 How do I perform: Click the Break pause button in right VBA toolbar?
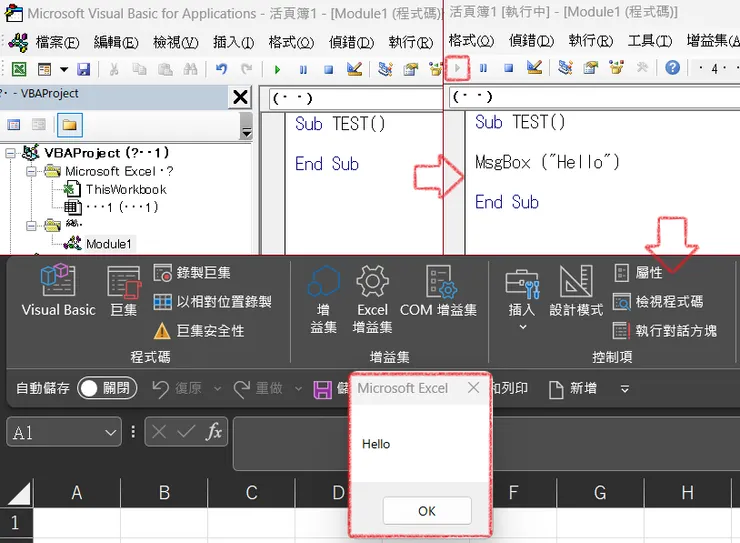pos(483,68)
